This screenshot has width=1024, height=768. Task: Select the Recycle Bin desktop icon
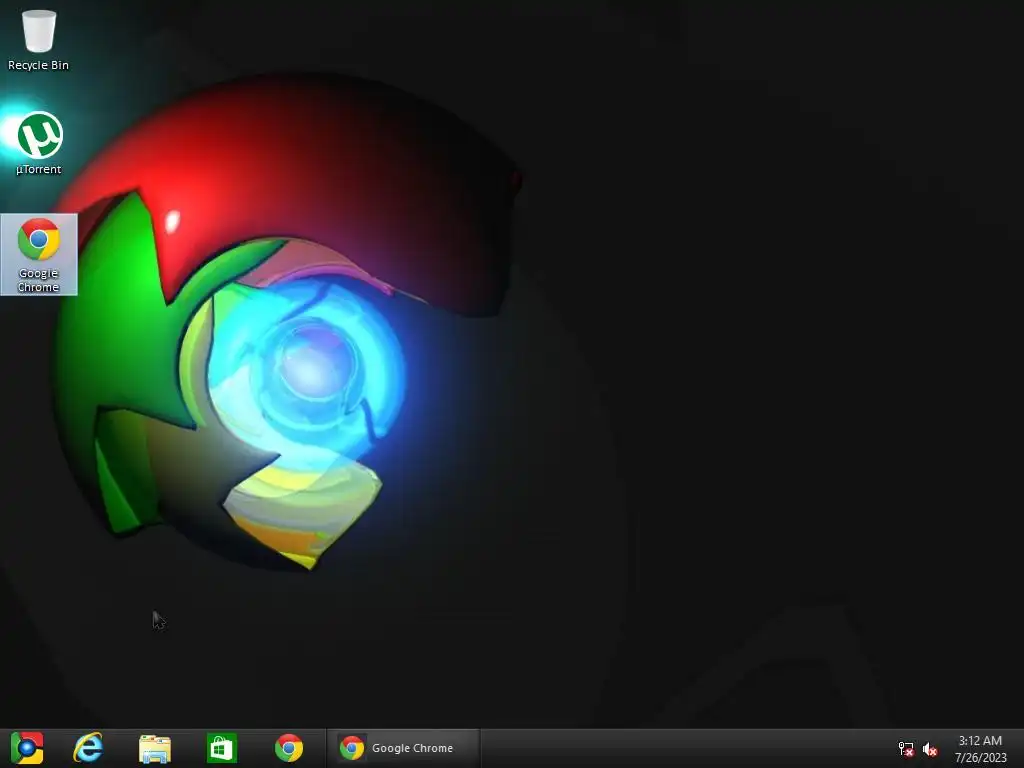[38, 39]
